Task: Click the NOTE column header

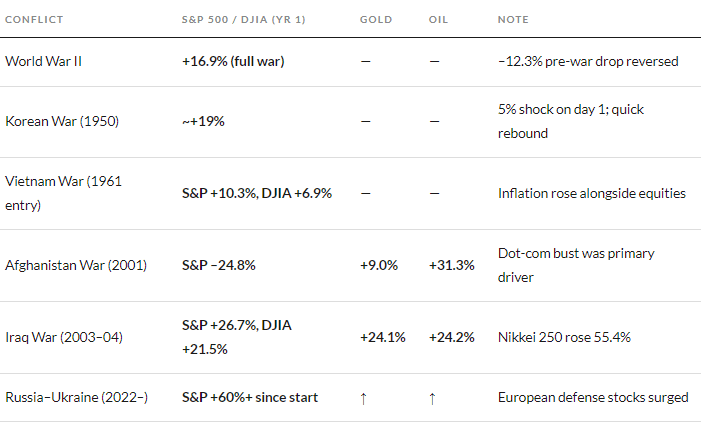Action: (x=513, y=20)
